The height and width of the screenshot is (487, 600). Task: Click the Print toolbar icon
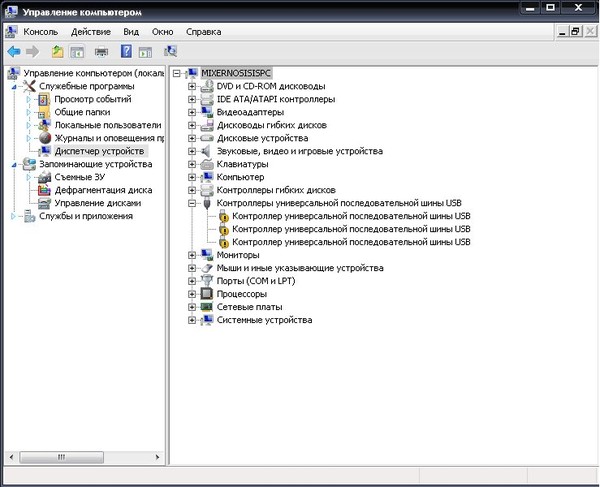[x=101, y=51]
